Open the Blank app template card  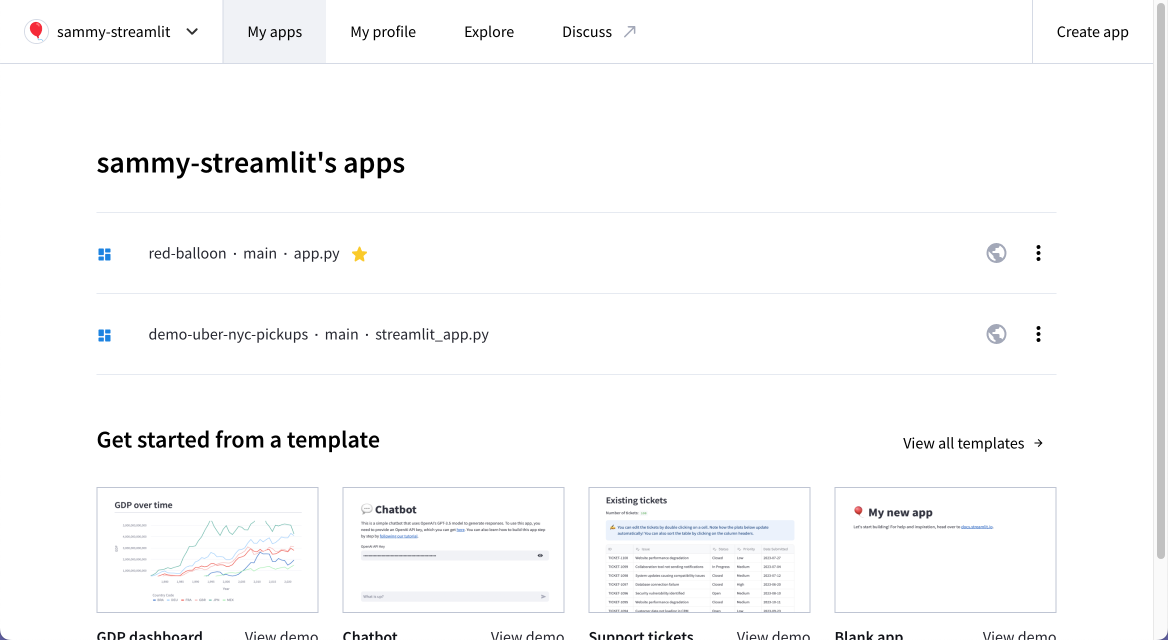(x=945, y=550)
